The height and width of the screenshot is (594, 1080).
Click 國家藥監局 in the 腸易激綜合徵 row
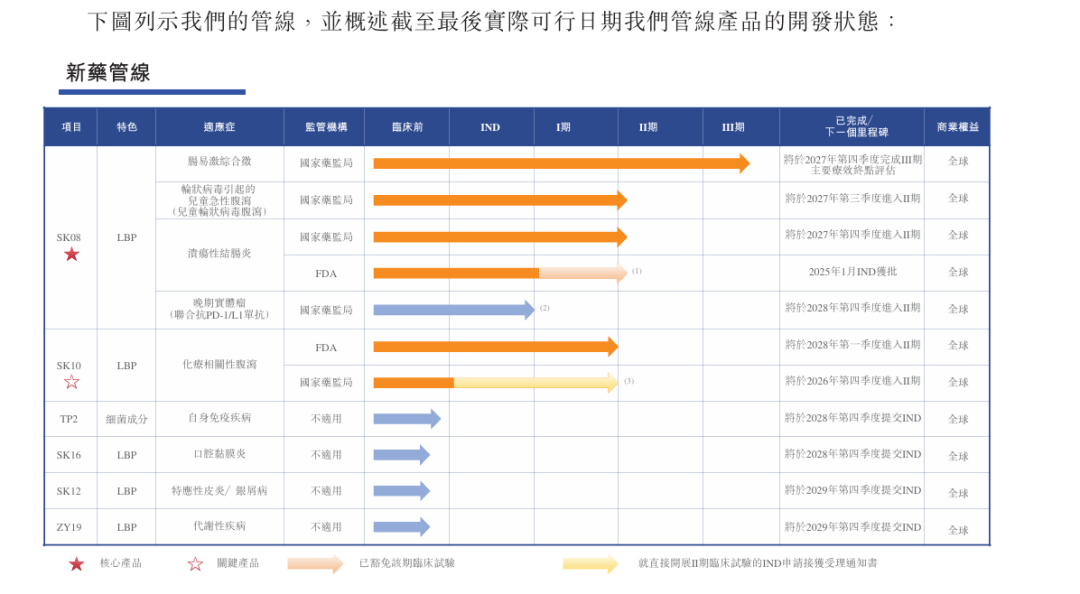pyautogui.click(x=326, y=163)
